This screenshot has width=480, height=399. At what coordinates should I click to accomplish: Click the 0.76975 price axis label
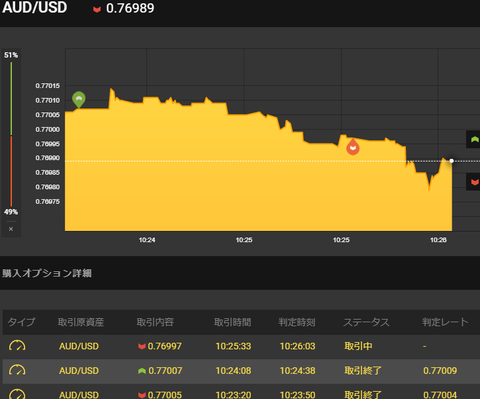48,202
